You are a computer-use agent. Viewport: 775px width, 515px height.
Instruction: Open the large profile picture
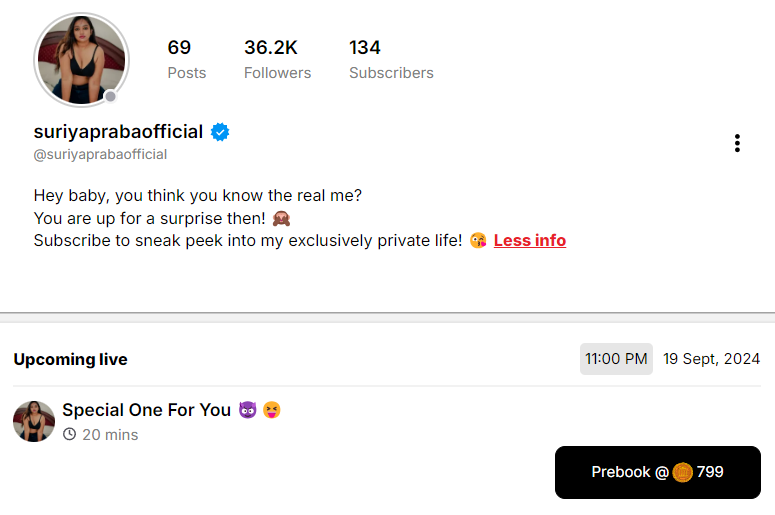click(x=81, y=59)
